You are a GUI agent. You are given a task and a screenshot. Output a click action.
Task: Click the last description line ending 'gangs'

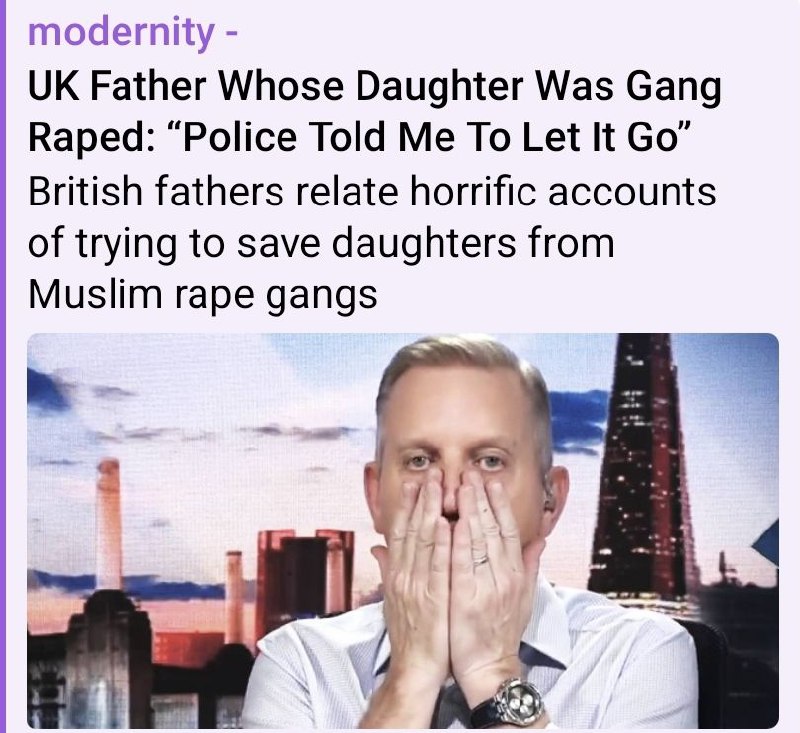pyautogui.click(x=203, y=296)
